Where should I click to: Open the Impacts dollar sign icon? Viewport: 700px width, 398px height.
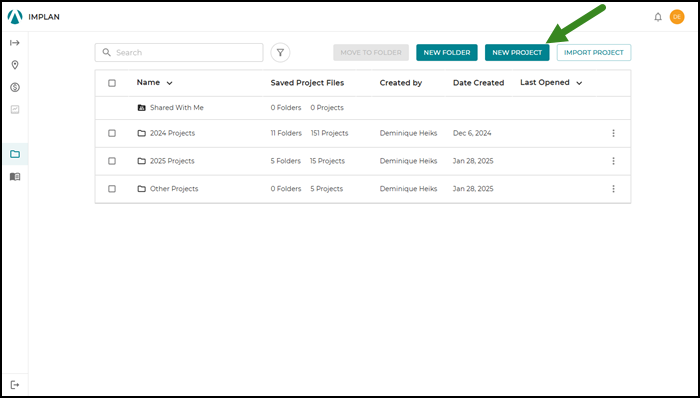pos(15,87)
